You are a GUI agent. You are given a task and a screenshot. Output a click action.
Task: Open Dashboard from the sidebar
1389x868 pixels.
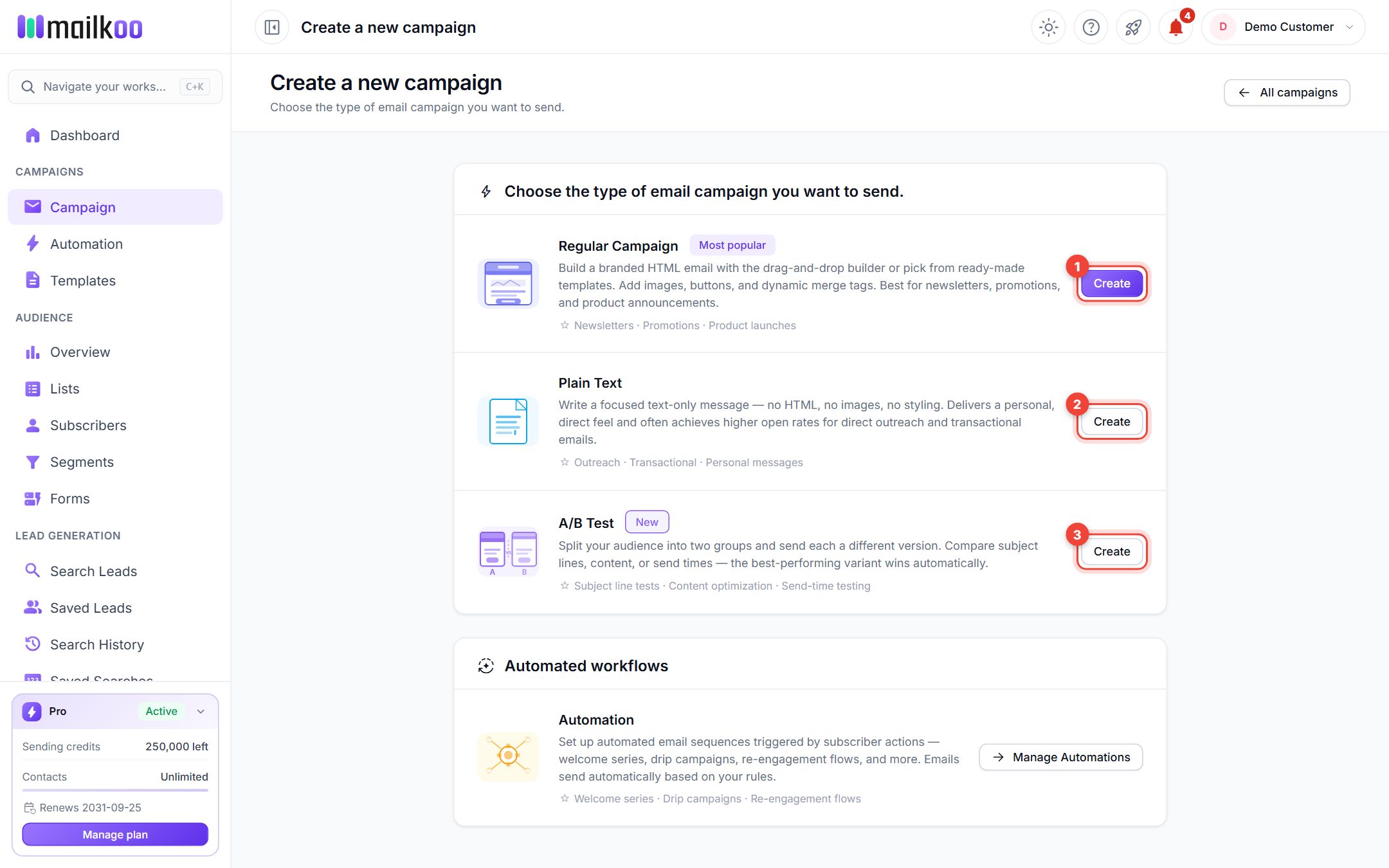click(x=115, y=135)
